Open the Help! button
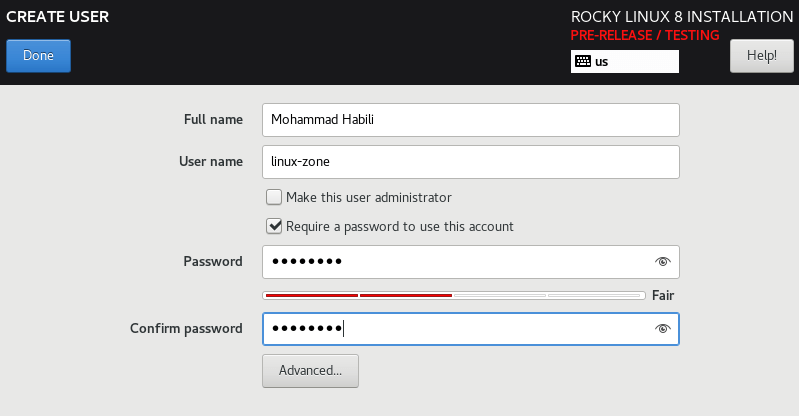 (x=761, y=56)
